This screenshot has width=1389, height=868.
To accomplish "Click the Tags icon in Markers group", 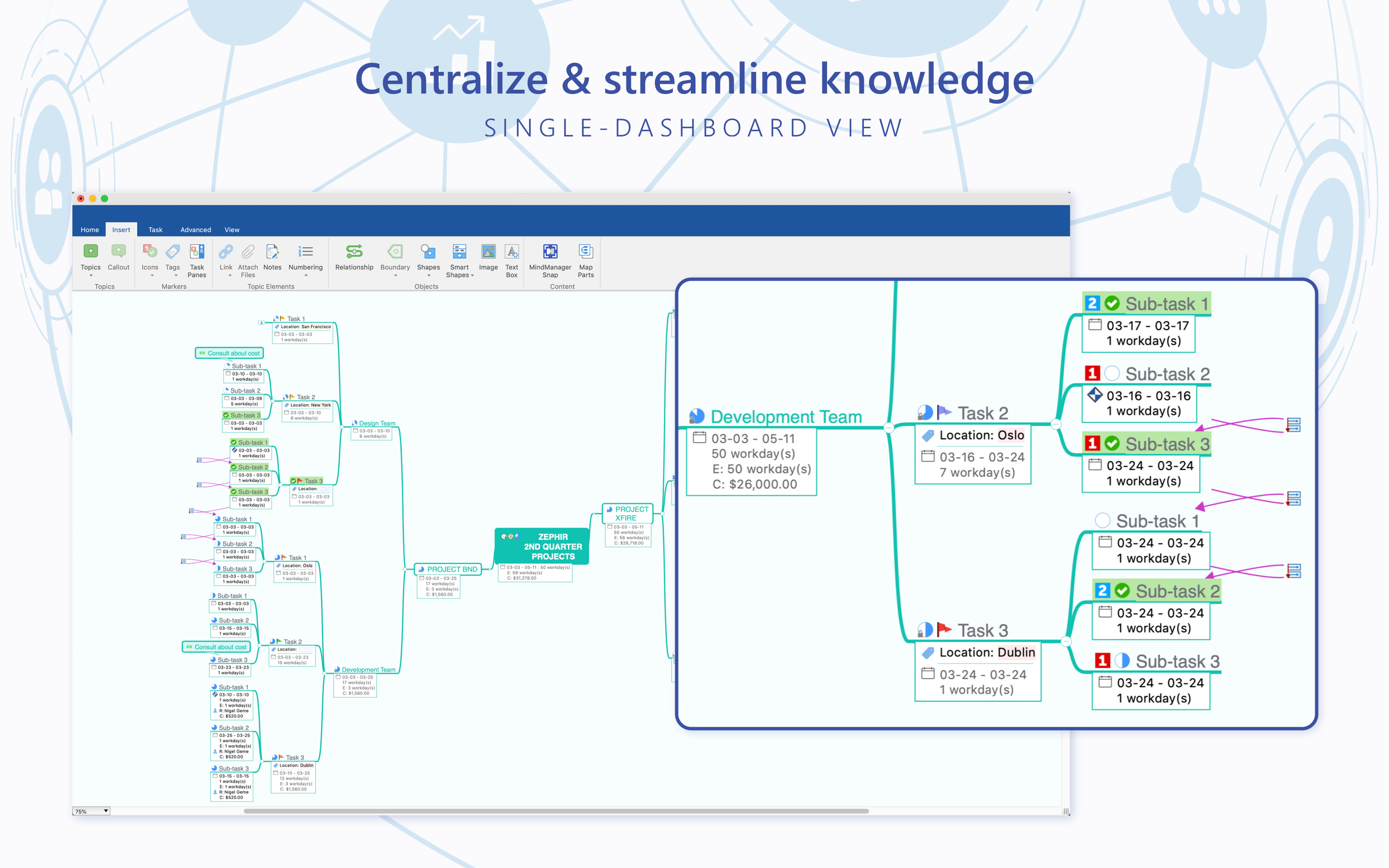I will [172, 251].
